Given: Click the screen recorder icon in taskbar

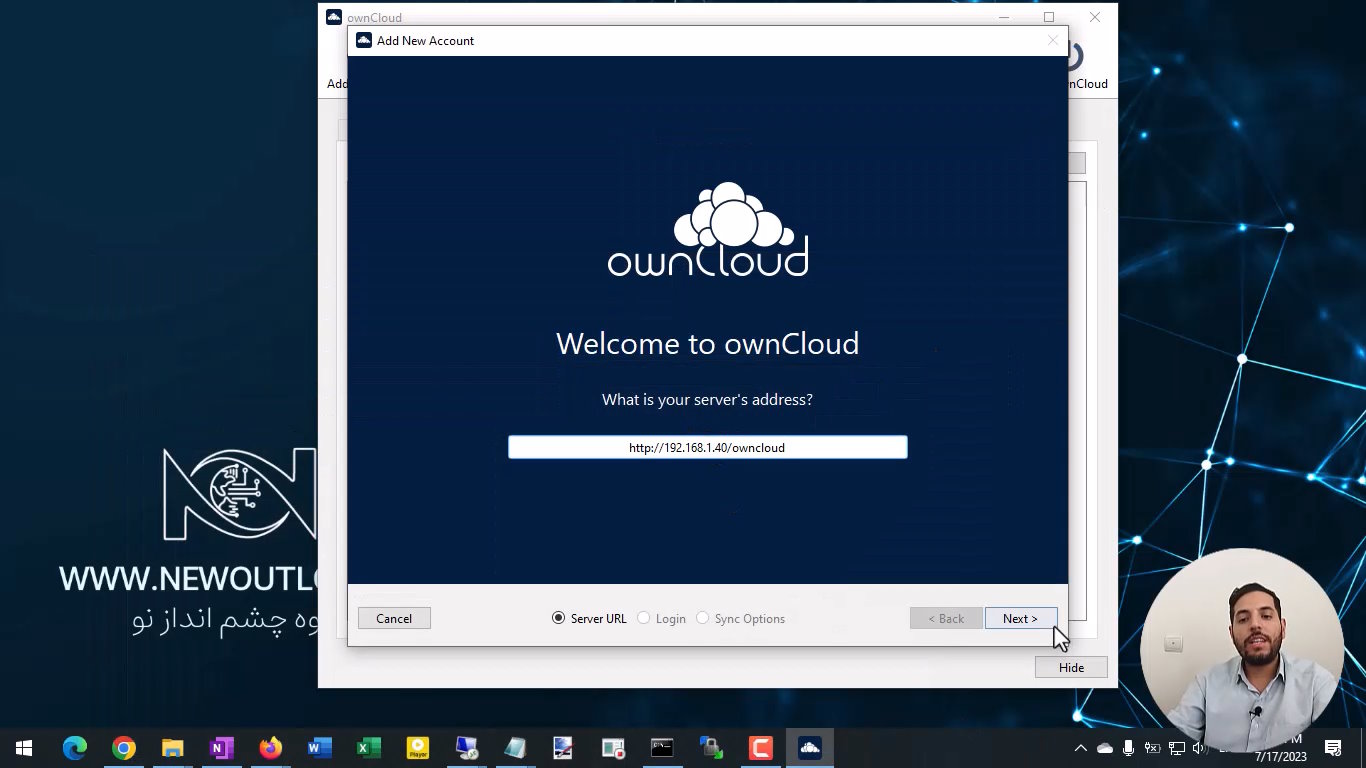Looking at the screenshot, I should tap(613, 747).
